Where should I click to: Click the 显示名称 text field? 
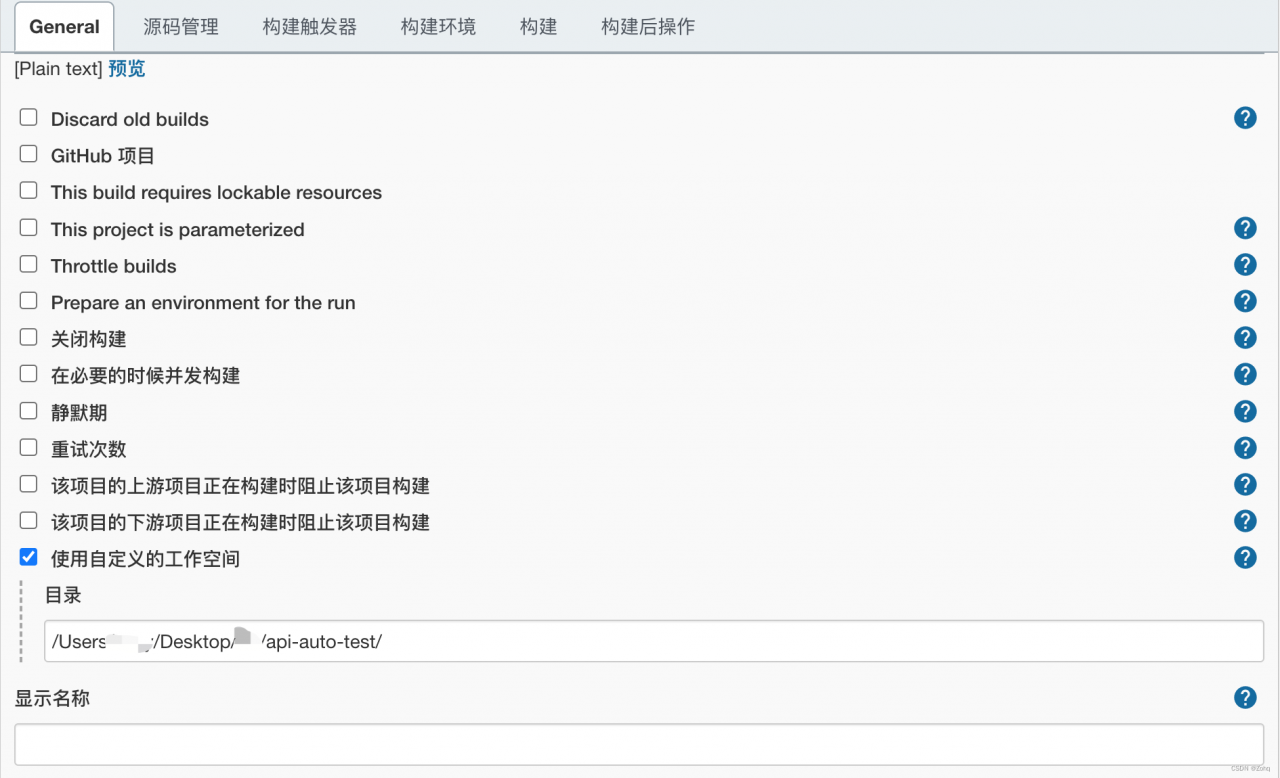pos(640,744)
